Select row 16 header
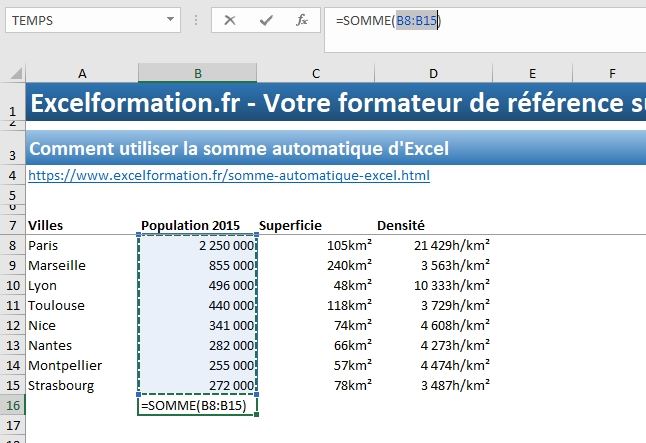Screen dimensions: 646x443 click(12, 405)
